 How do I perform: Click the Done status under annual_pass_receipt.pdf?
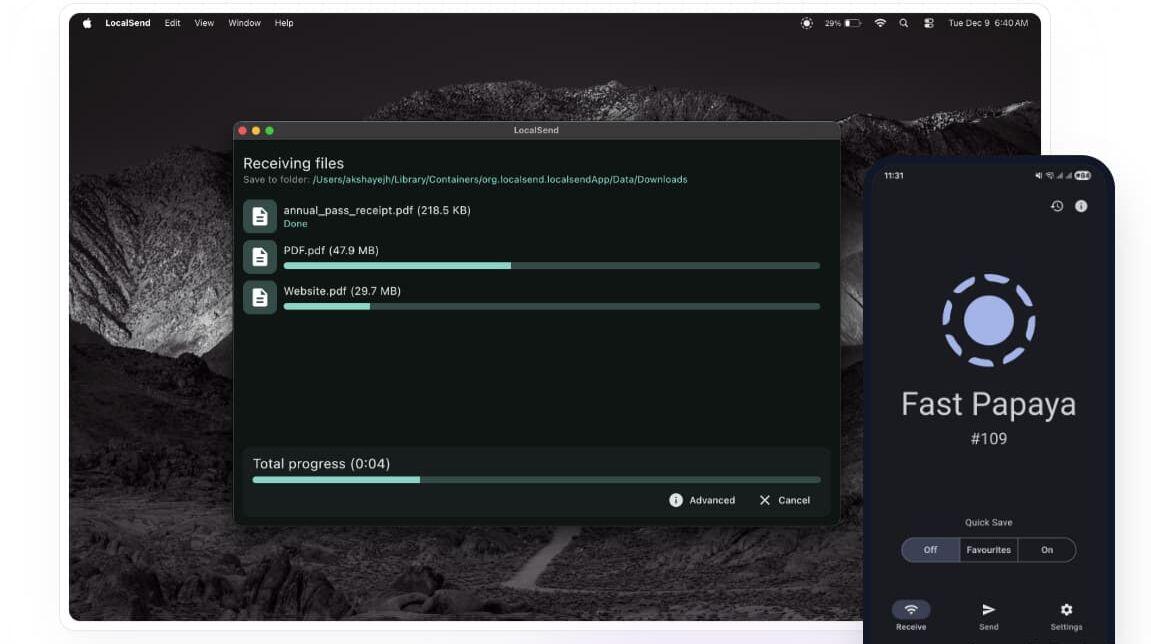pos(295,224)
